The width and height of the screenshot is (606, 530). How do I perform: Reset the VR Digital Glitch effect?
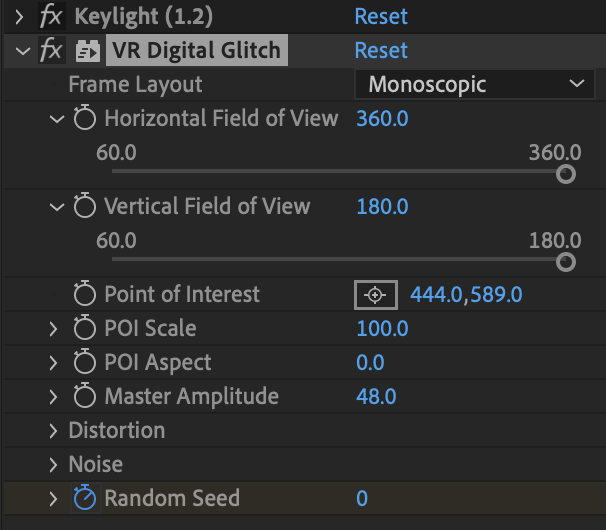[x=381, y=51]
